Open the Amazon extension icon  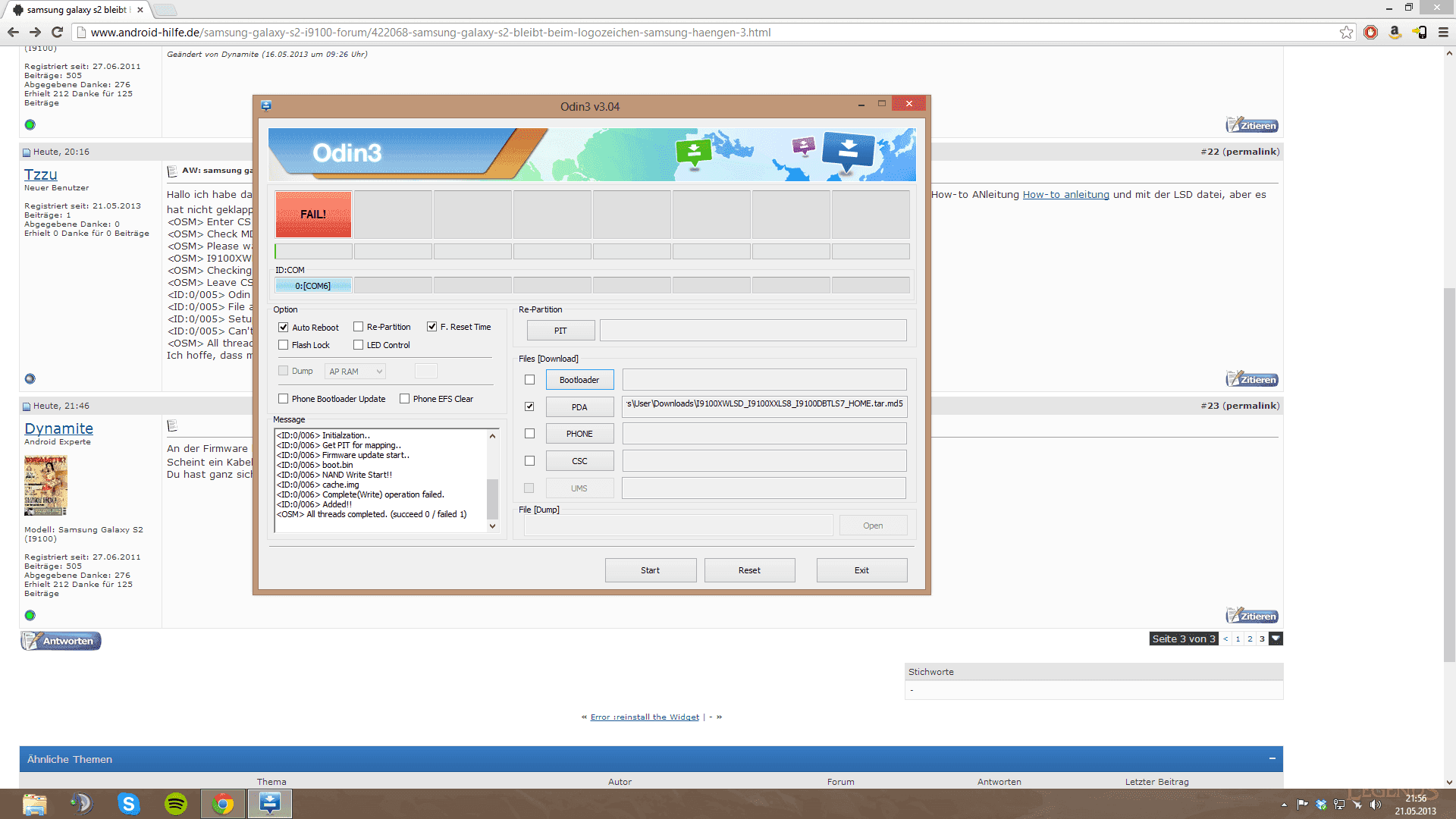click(1395, 32)
